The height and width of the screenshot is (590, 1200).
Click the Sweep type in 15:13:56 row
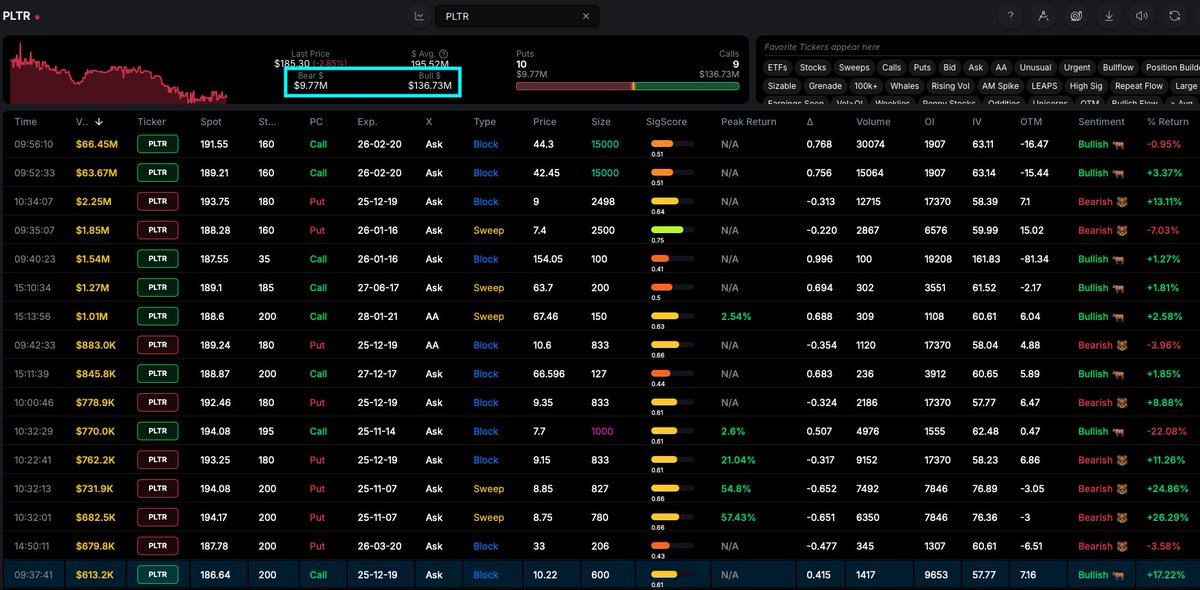(489, 316)
